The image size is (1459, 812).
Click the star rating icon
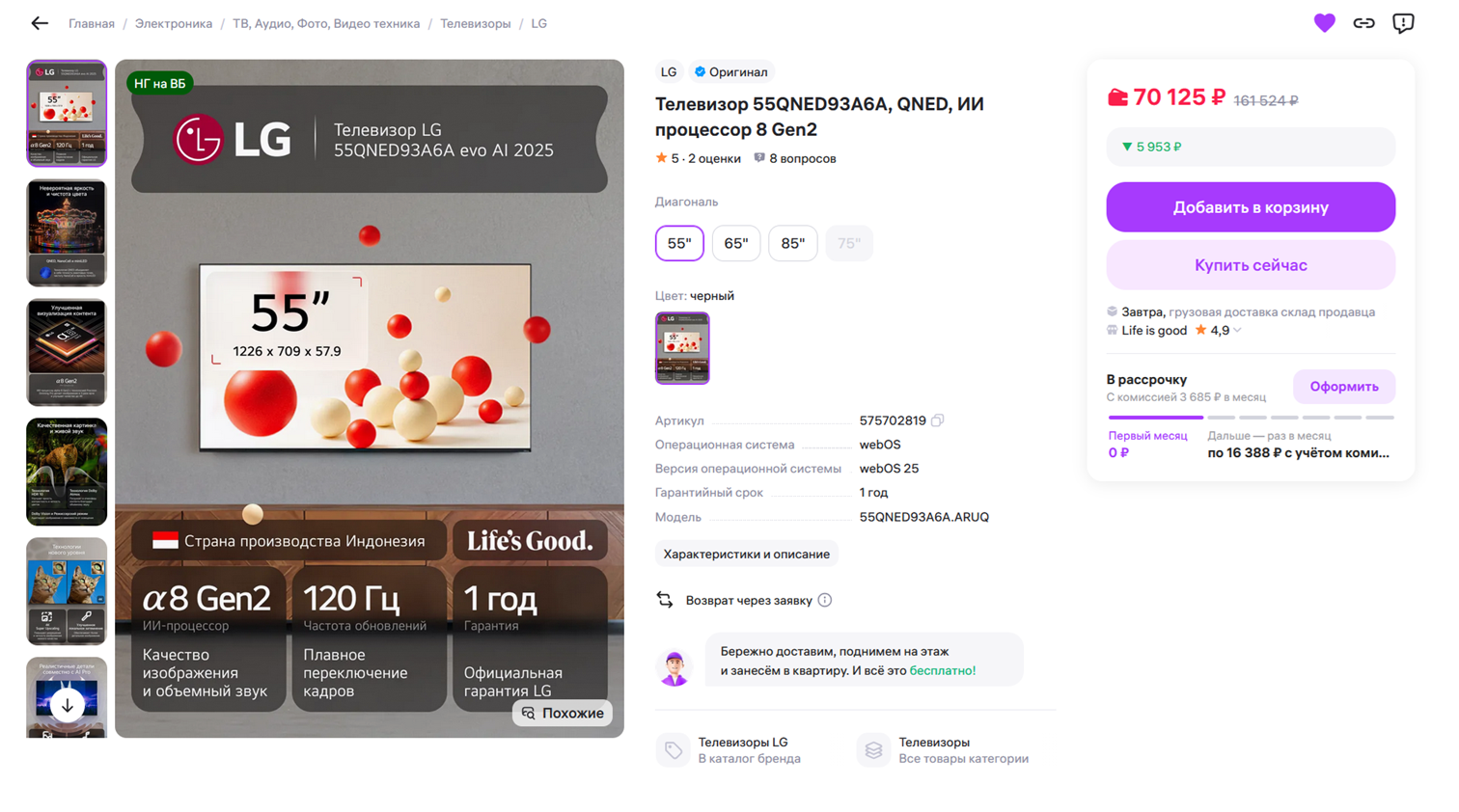pos(661,158)
